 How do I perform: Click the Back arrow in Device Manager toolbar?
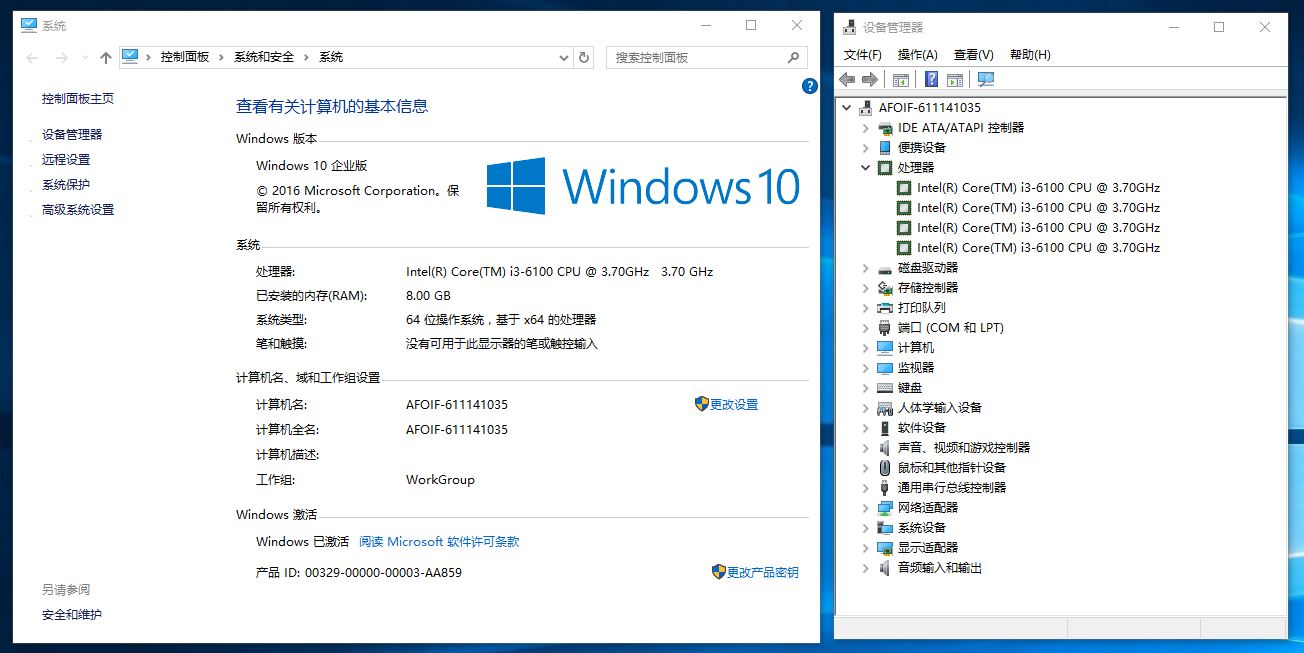(x=847, y=79)
